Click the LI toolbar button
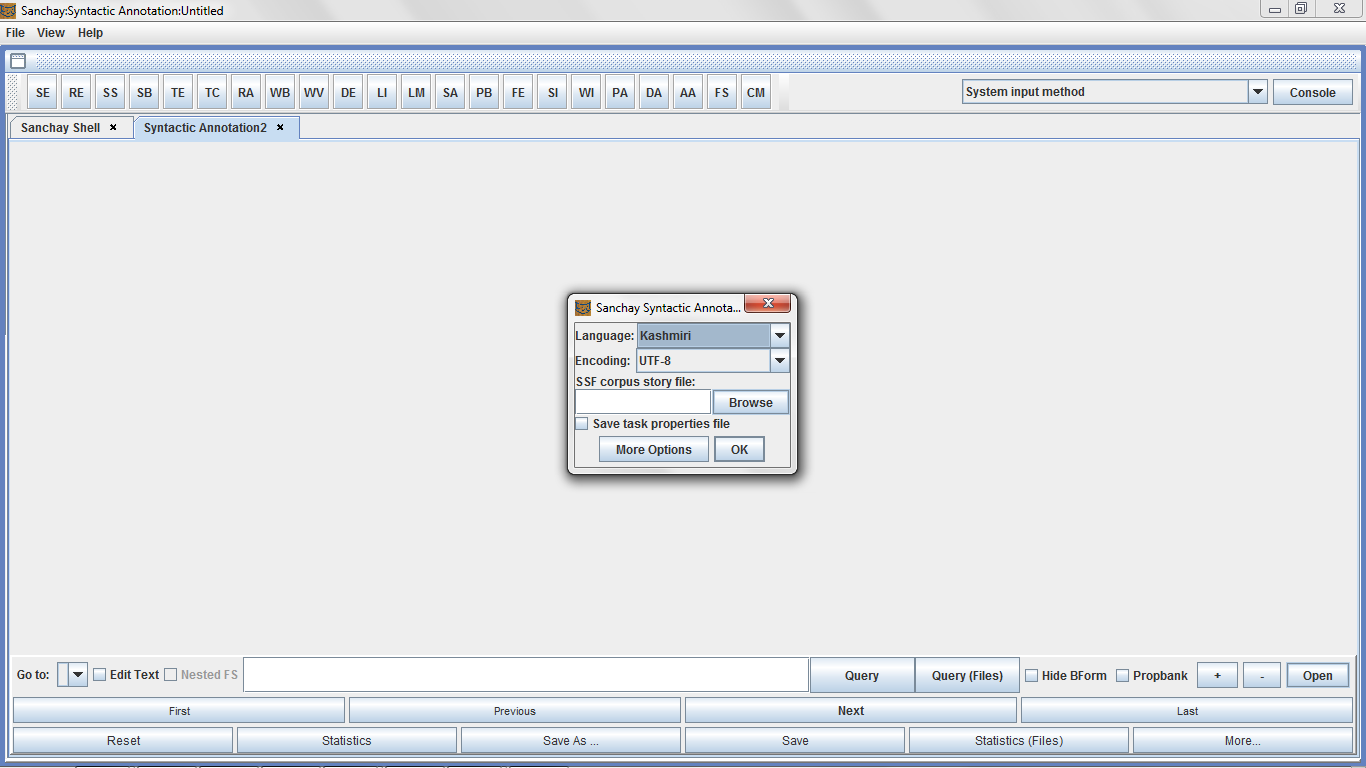This screenshot has width=1366, height=768. (383, 92)
